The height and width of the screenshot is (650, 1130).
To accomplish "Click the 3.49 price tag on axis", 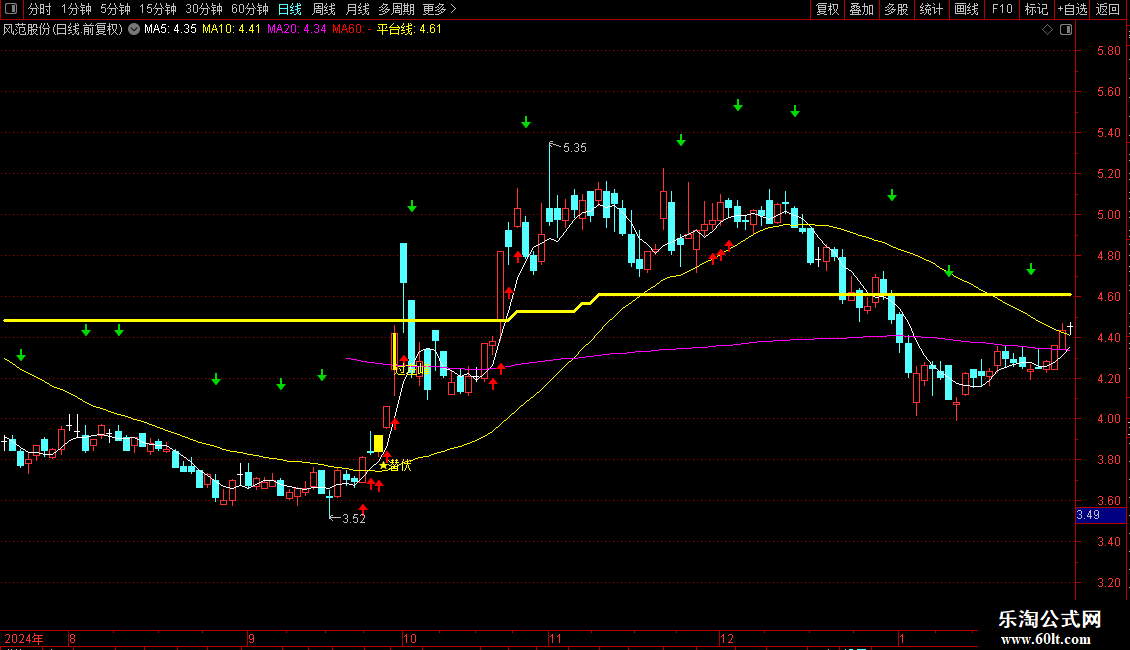I will pyautogui.click(x=1100, y=515).
